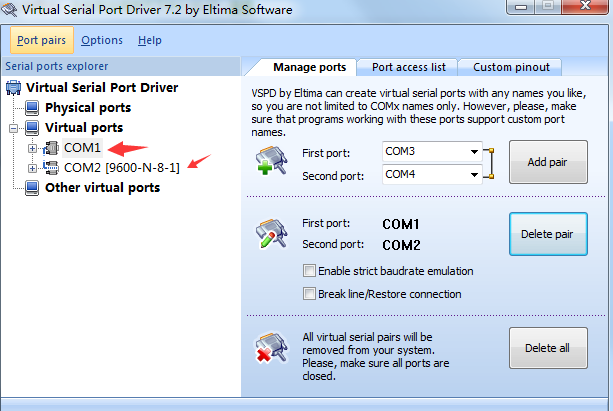Screen dimensions: 613x411
Task: Close the Virtual Serial Port Driver window
Action: pyautogui.click(x=585, y=6)
